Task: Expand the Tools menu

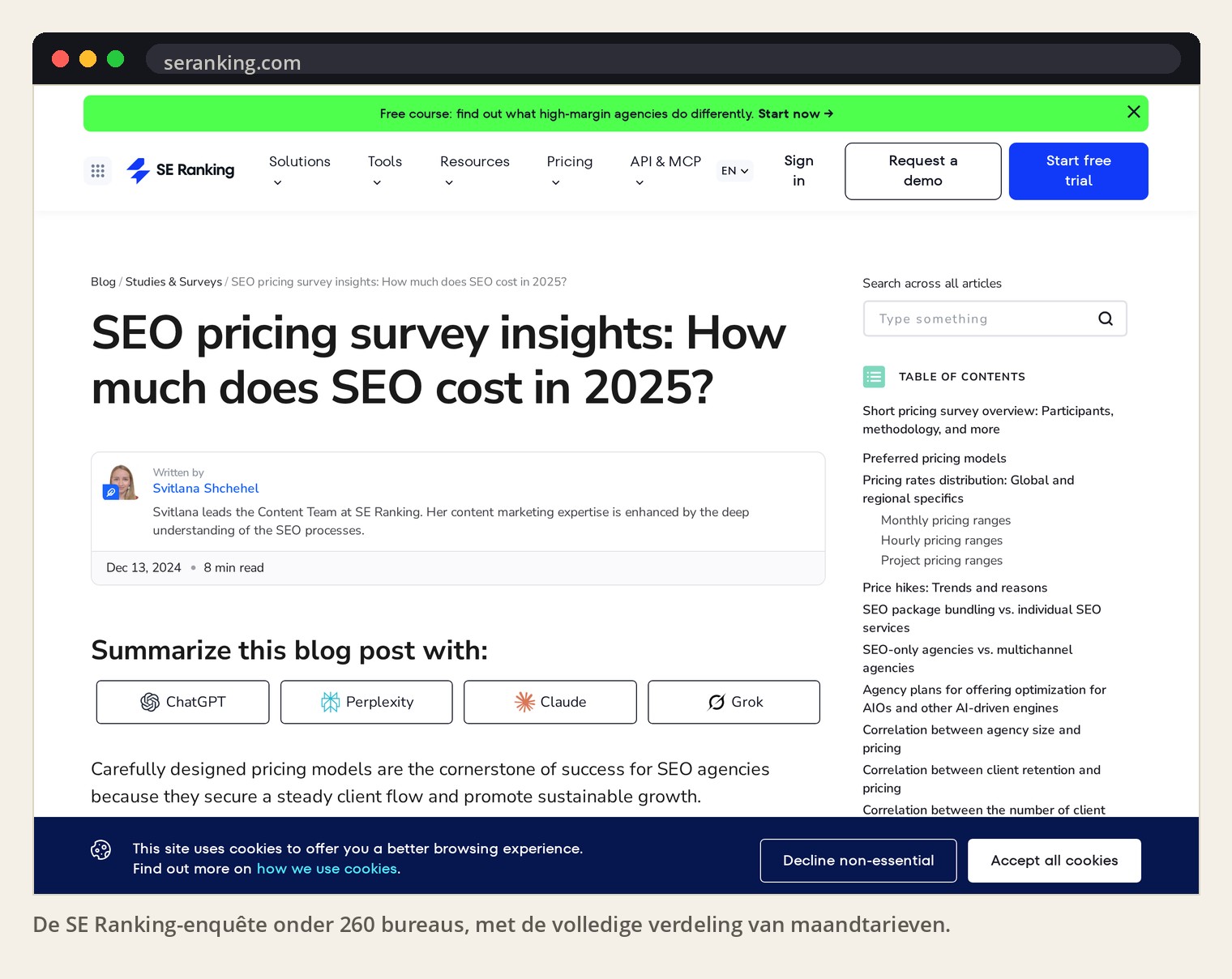Action: point(385,171)
